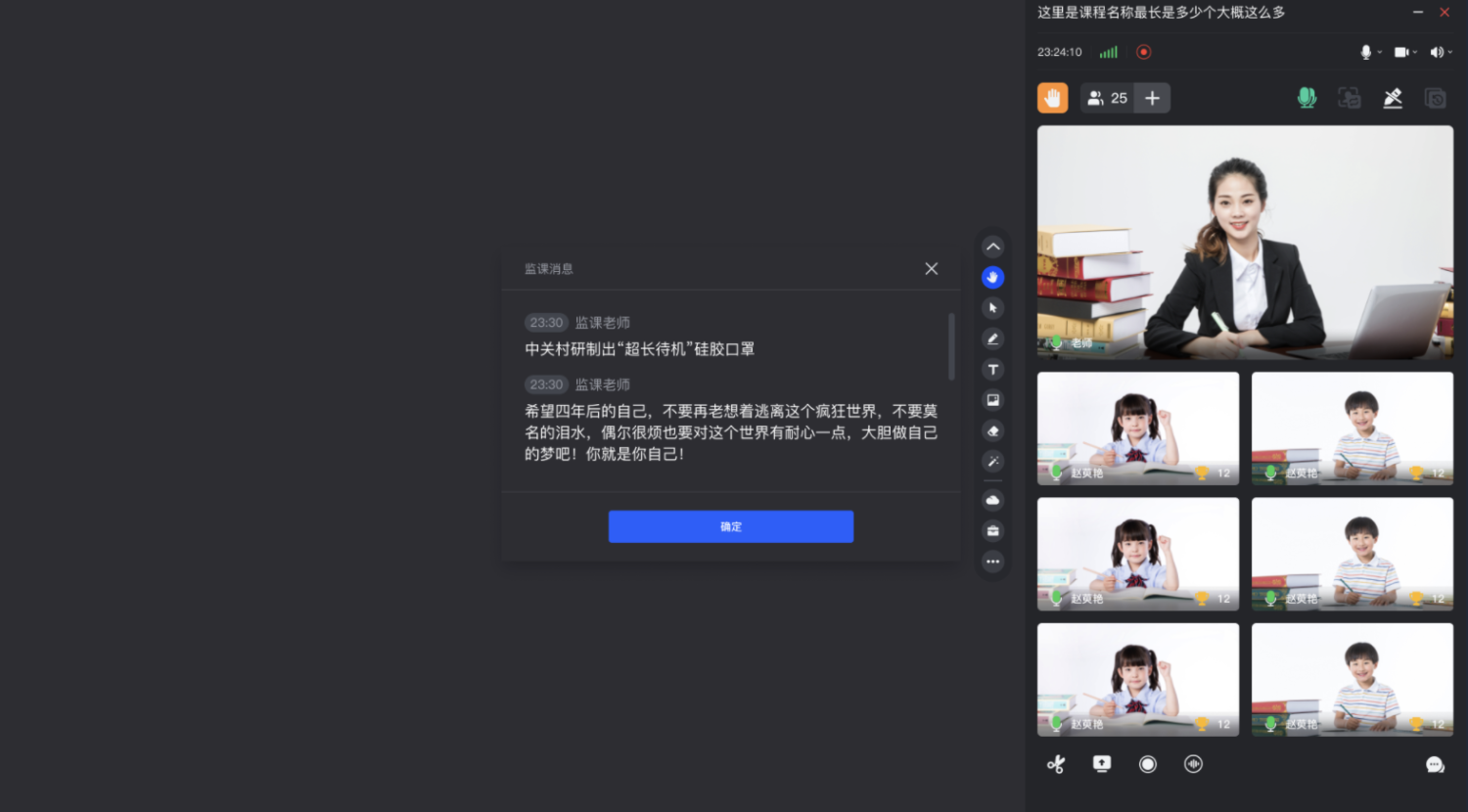The height and width of the screenshot is (812, 1468).
Task: Open the audio waveform icon
Action: (1193, 764)
